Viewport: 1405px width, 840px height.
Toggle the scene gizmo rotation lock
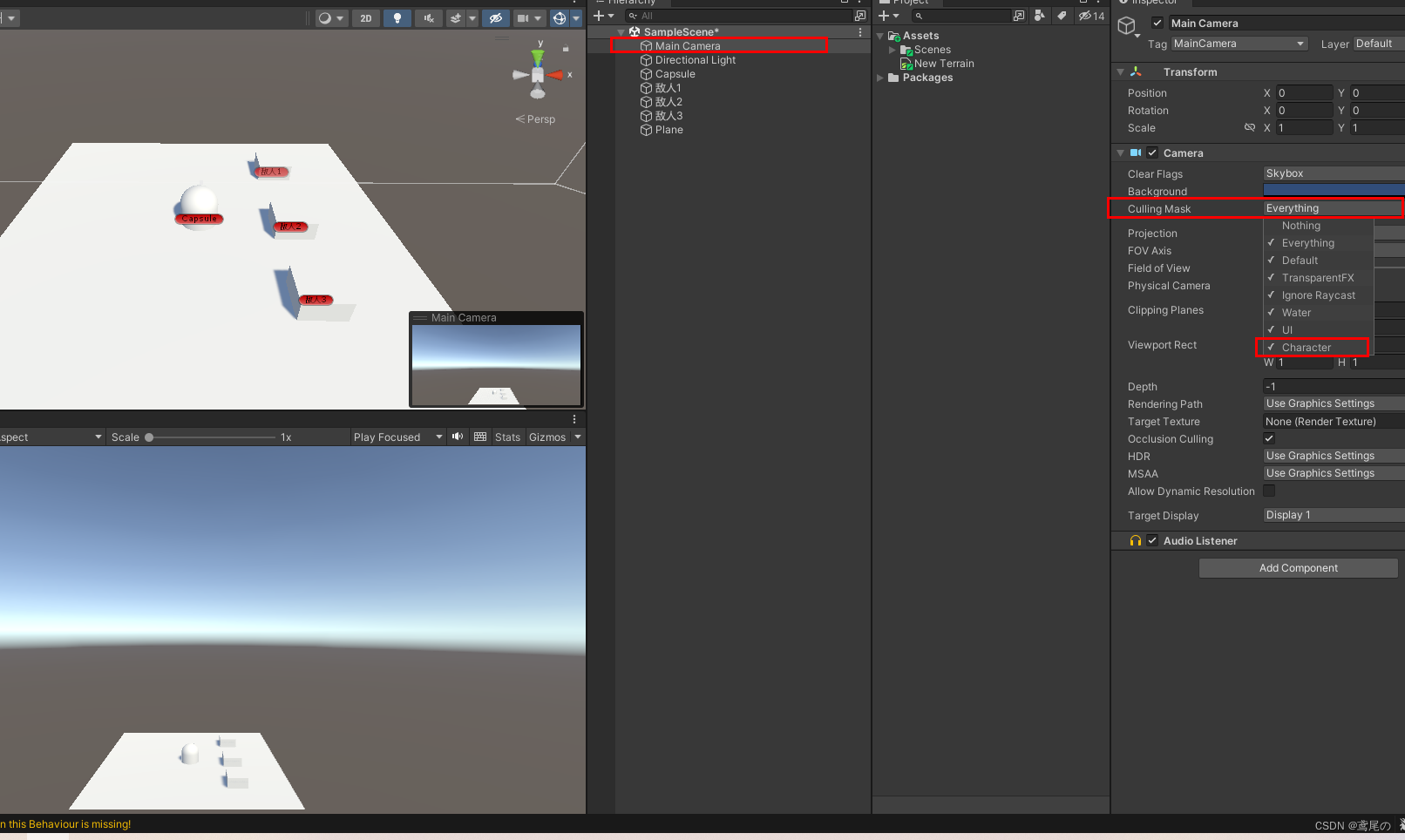566,49
